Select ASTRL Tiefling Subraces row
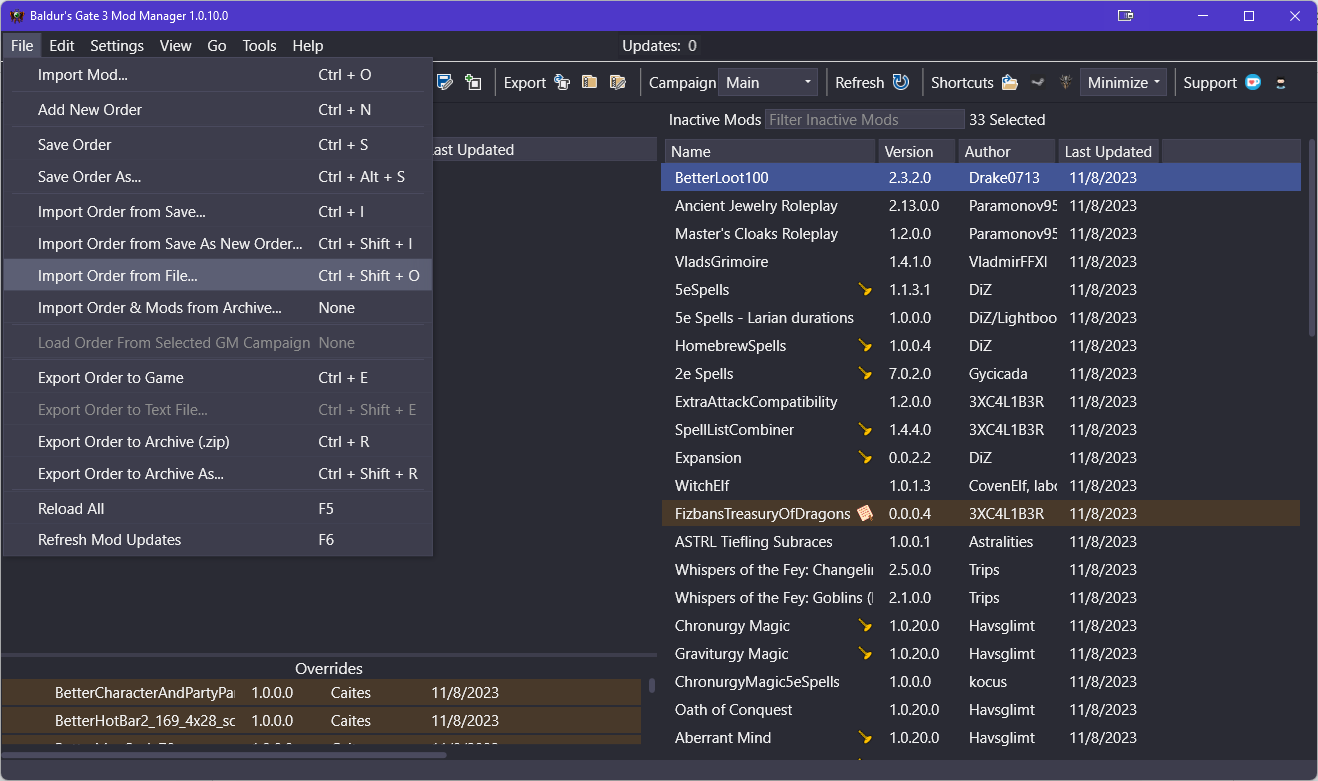The width and height of the screenshot is (1318, 781). point(980,542)
